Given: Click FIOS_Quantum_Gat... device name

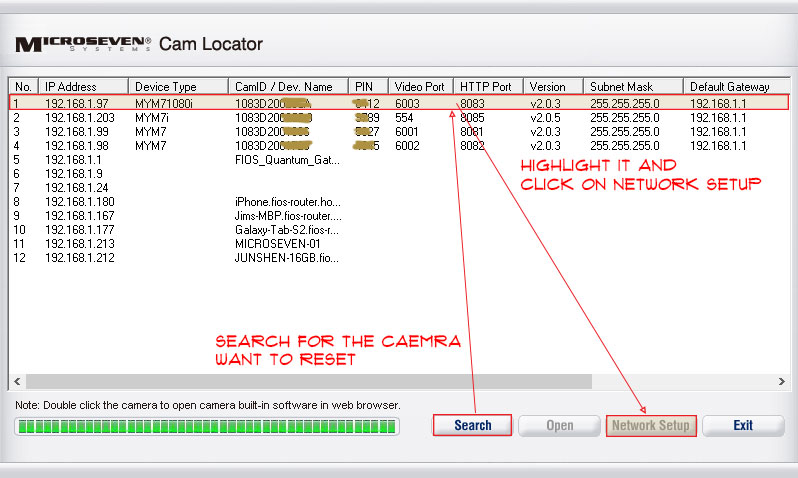Looking at the screenshot, I should click(287, 160).
